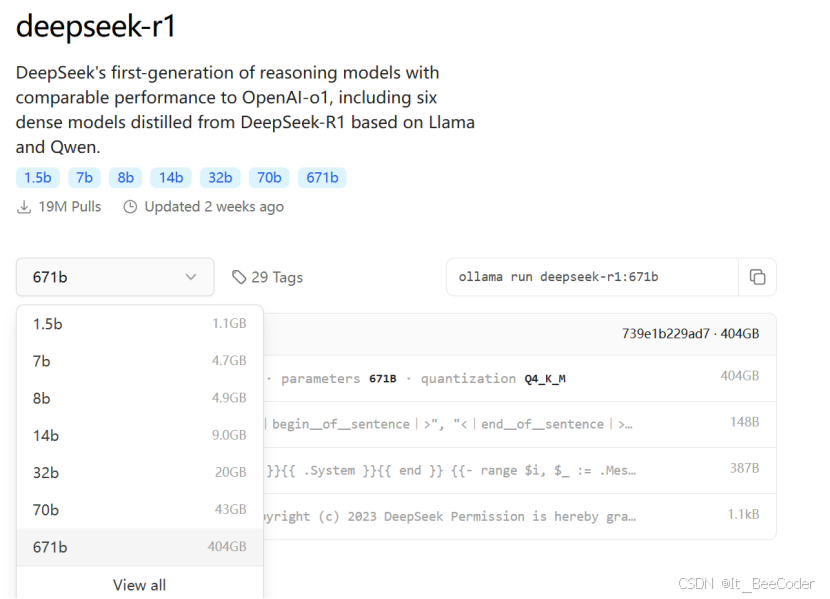
Task: Pick 70b 43GB from the list
Action: pos(140,509)
